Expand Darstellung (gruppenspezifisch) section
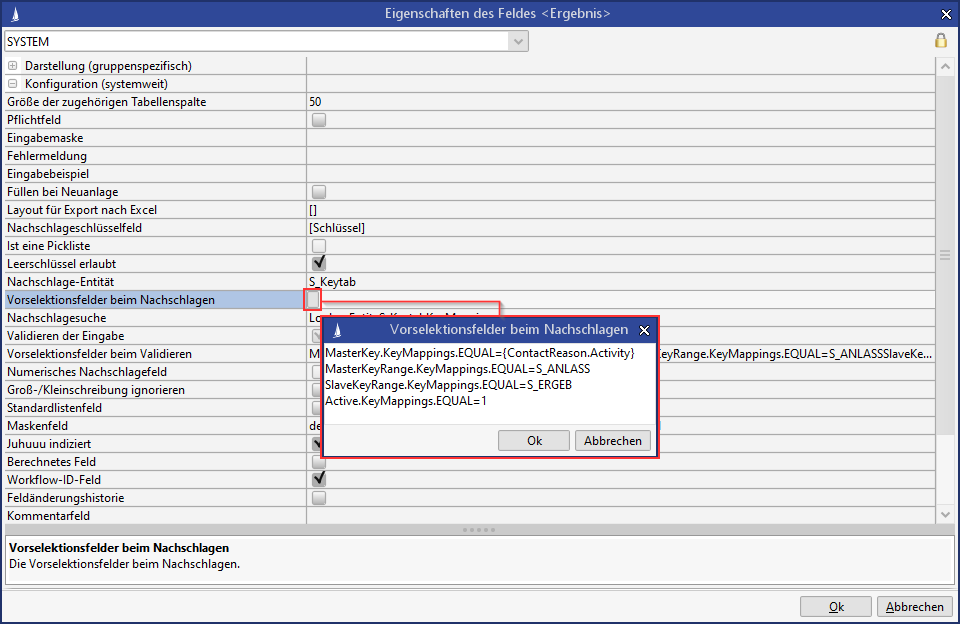 pyautogui.click(x=13, y=66)
